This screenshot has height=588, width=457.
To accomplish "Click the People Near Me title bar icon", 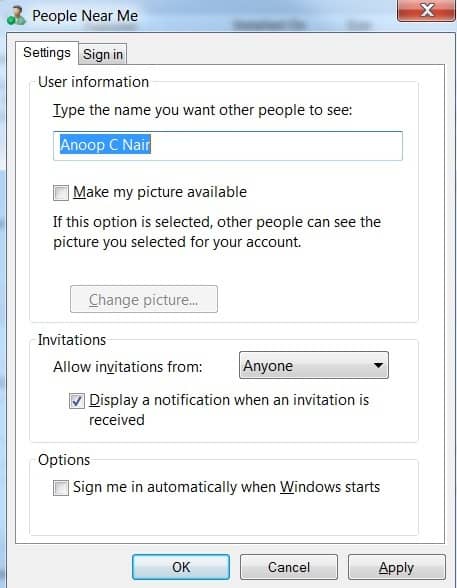I will (x=16, y=16).
